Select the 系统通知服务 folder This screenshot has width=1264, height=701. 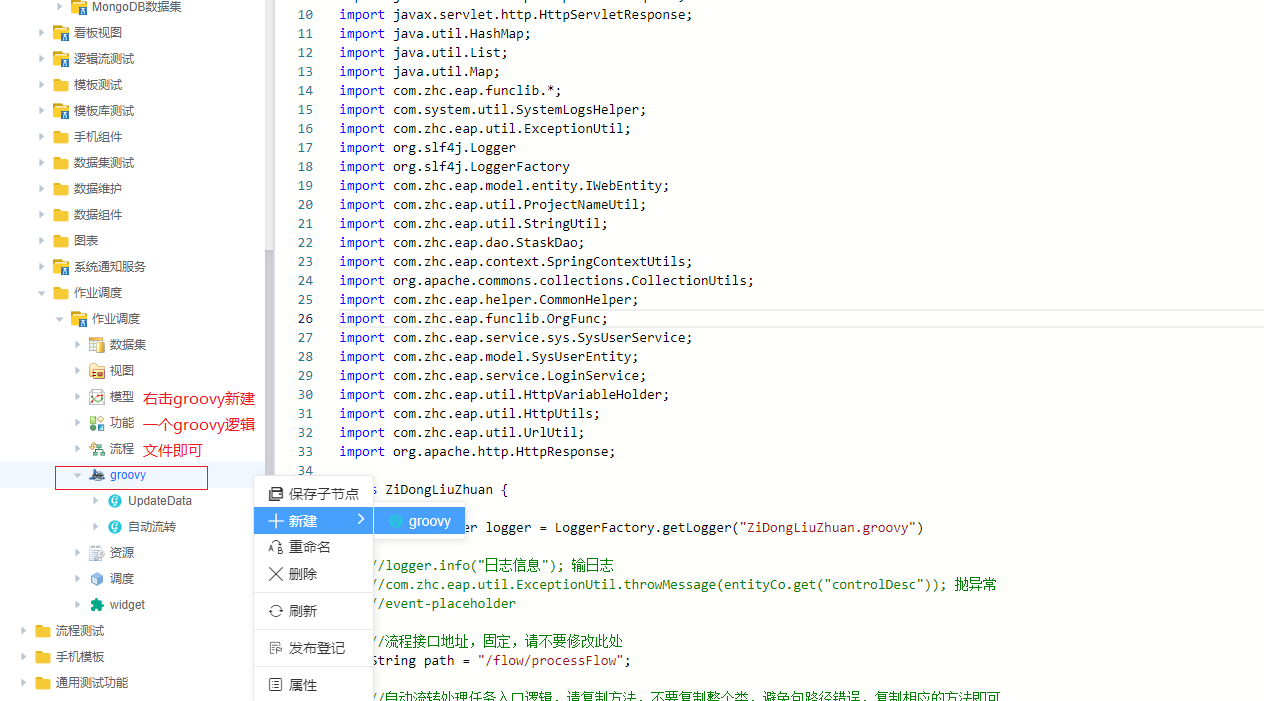tap(109, 267)
